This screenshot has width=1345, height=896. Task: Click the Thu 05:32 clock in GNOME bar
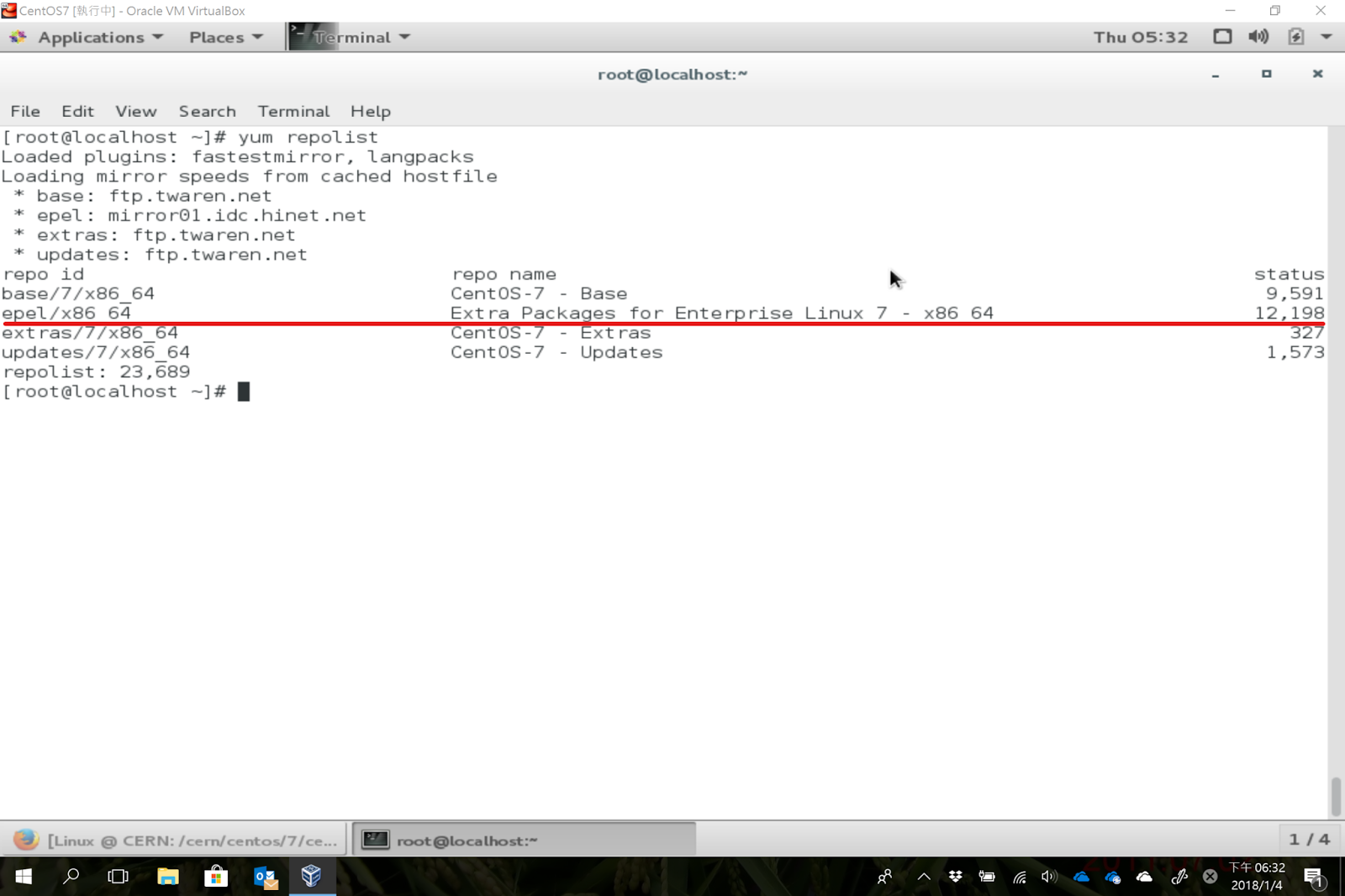pyautogui.click(x=1141, y=37)
